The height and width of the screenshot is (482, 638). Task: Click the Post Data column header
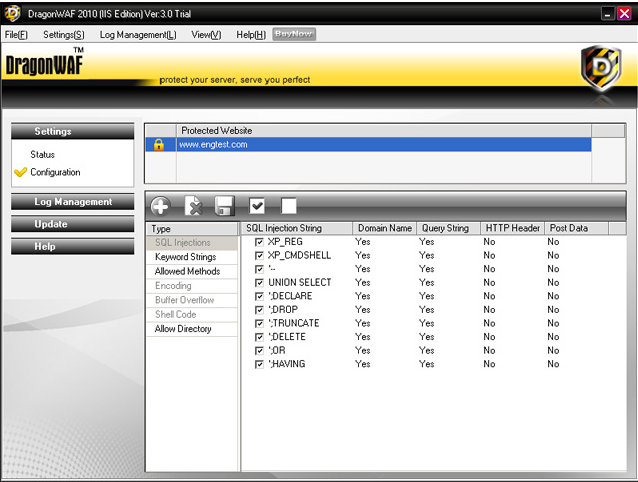coord(577,228)
